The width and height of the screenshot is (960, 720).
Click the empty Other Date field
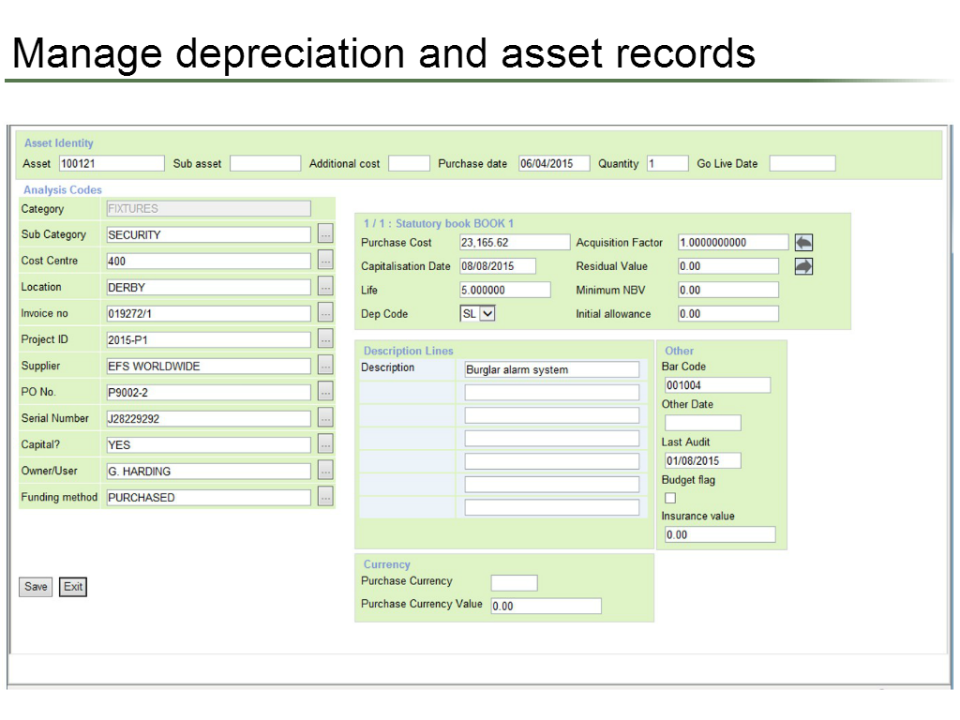click(x=703, y=423)
